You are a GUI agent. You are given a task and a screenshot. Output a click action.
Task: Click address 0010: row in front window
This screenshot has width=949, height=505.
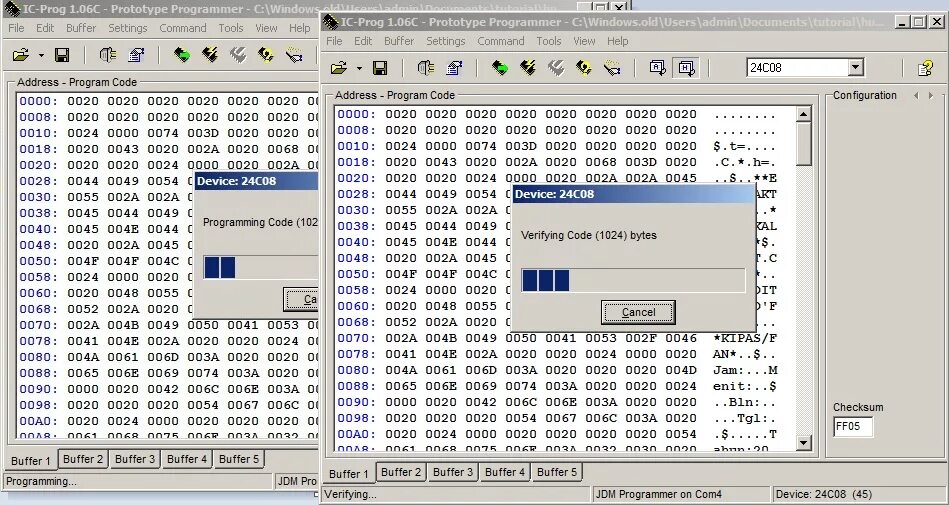(556, 146)
